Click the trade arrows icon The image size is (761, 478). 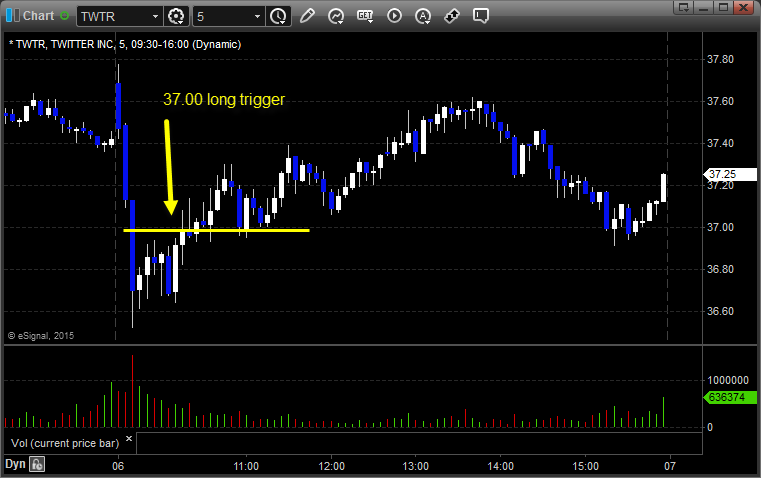(452, 16)
